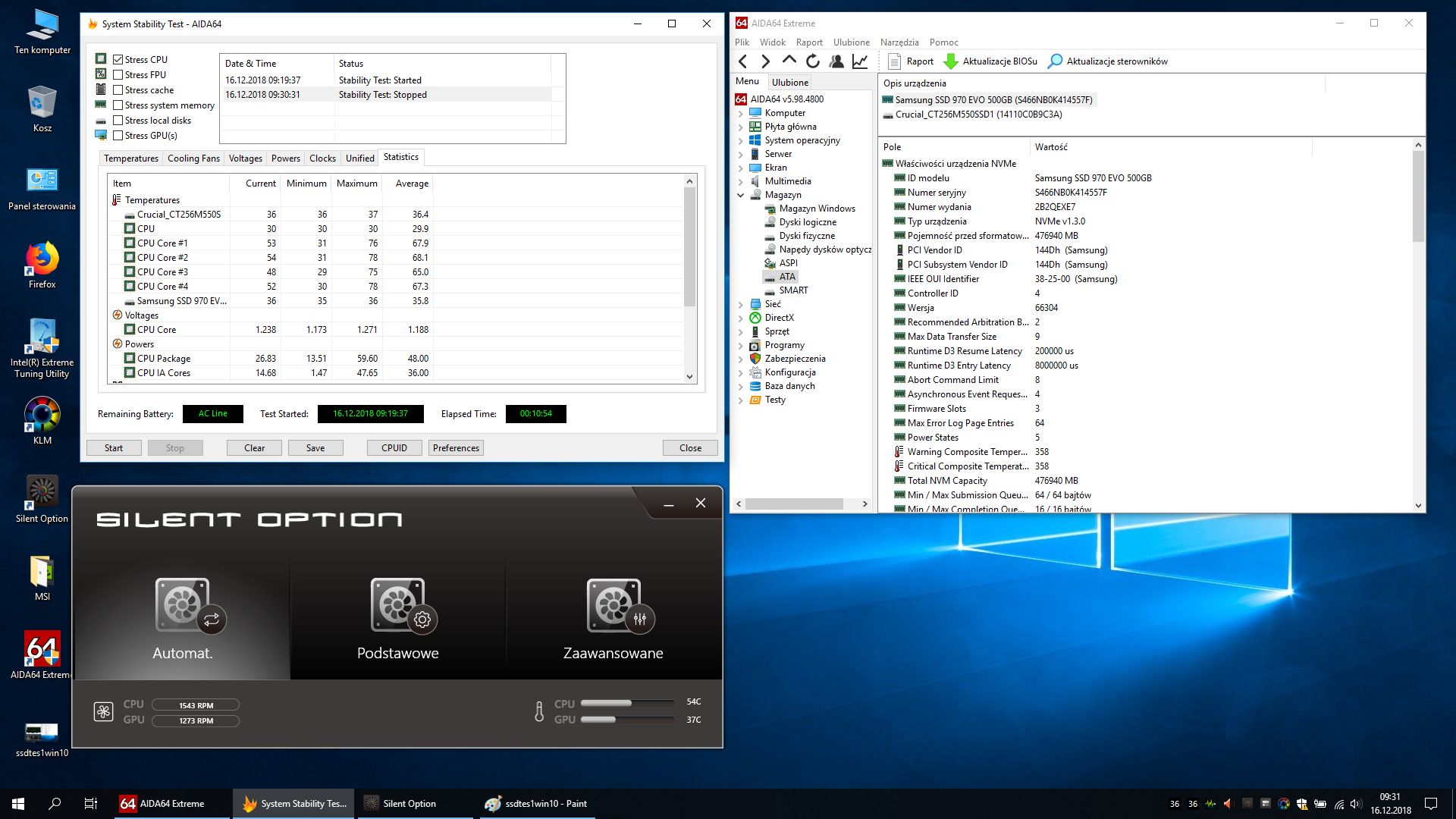Enable the Stress GPU(s) checkbox
The width and height of the screenshot is (1456, 819).
[x=118, y=135]
